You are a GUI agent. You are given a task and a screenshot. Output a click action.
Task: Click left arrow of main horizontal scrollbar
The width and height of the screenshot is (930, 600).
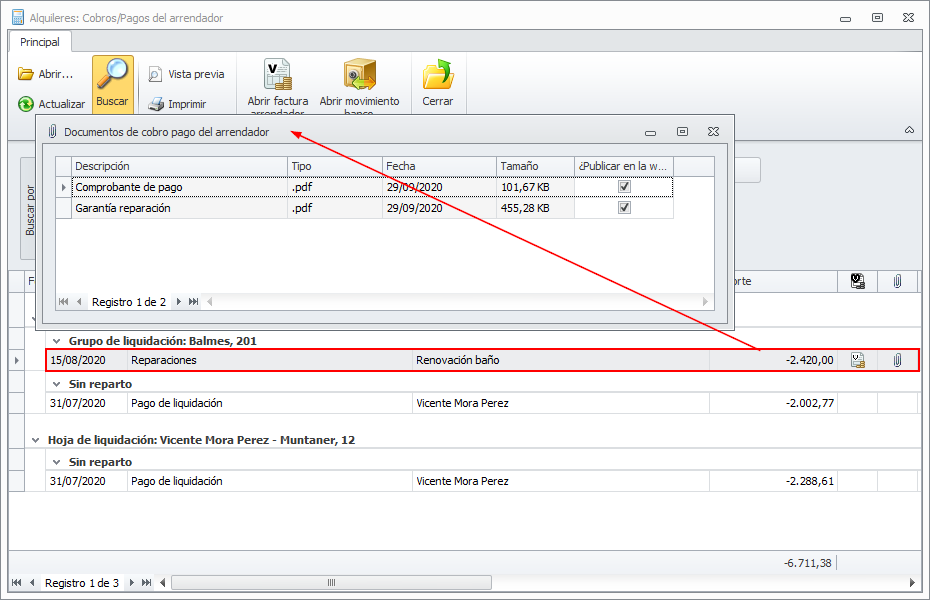[163, 583]
